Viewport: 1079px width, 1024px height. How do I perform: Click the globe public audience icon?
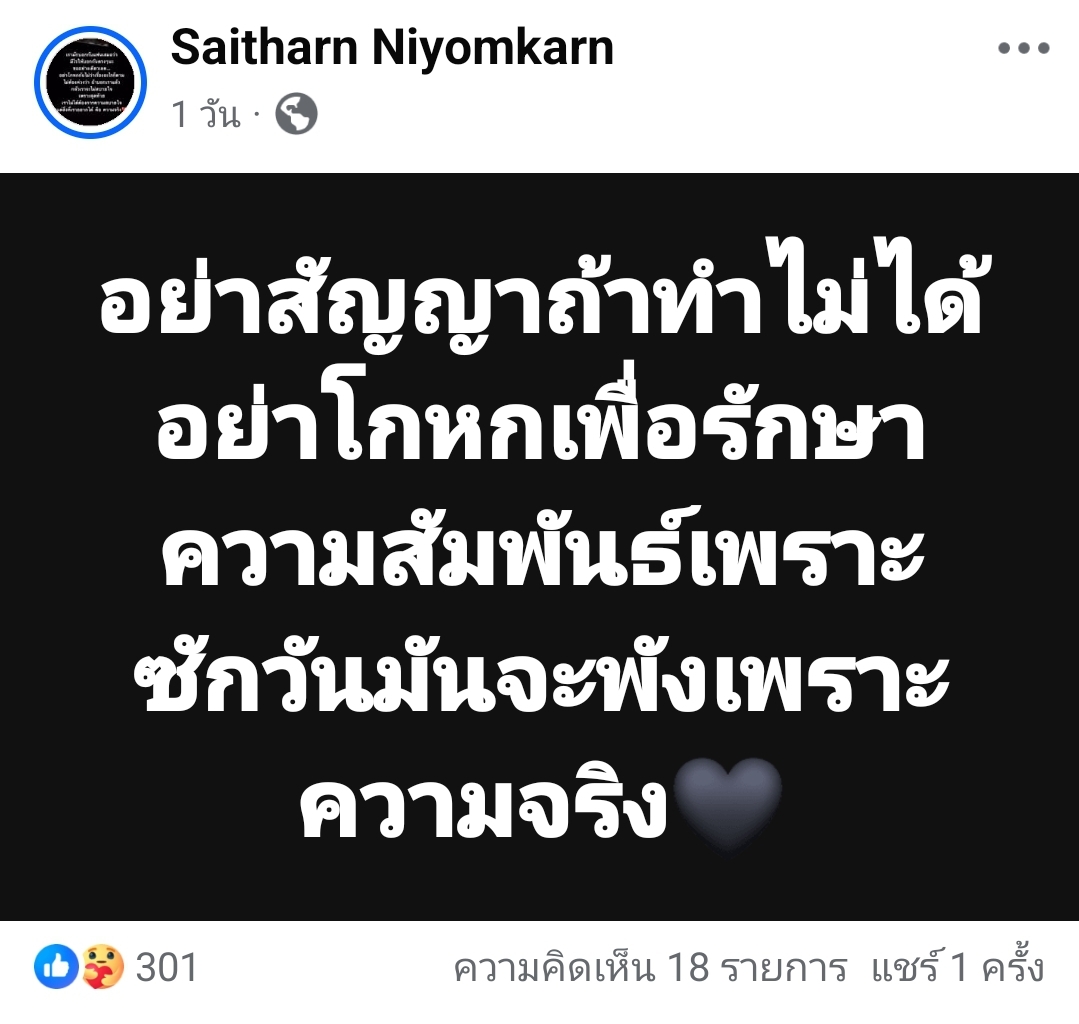tap(297, 114)
